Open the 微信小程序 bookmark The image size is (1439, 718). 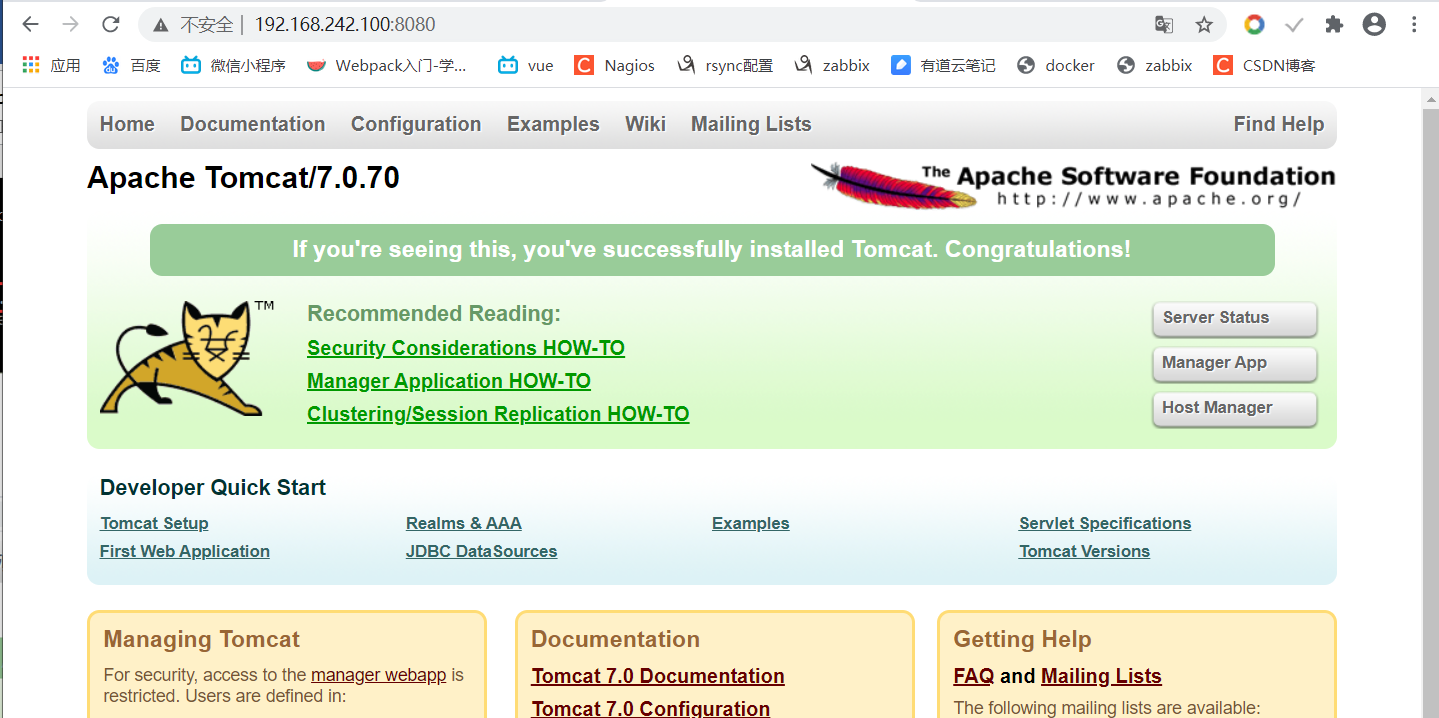233,65
